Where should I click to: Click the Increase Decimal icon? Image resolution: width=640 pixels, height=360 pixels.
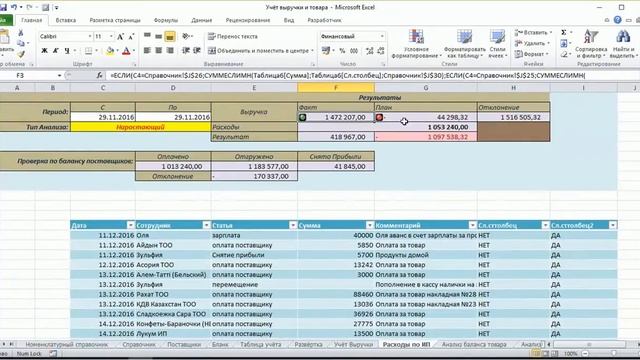point(369,51)
